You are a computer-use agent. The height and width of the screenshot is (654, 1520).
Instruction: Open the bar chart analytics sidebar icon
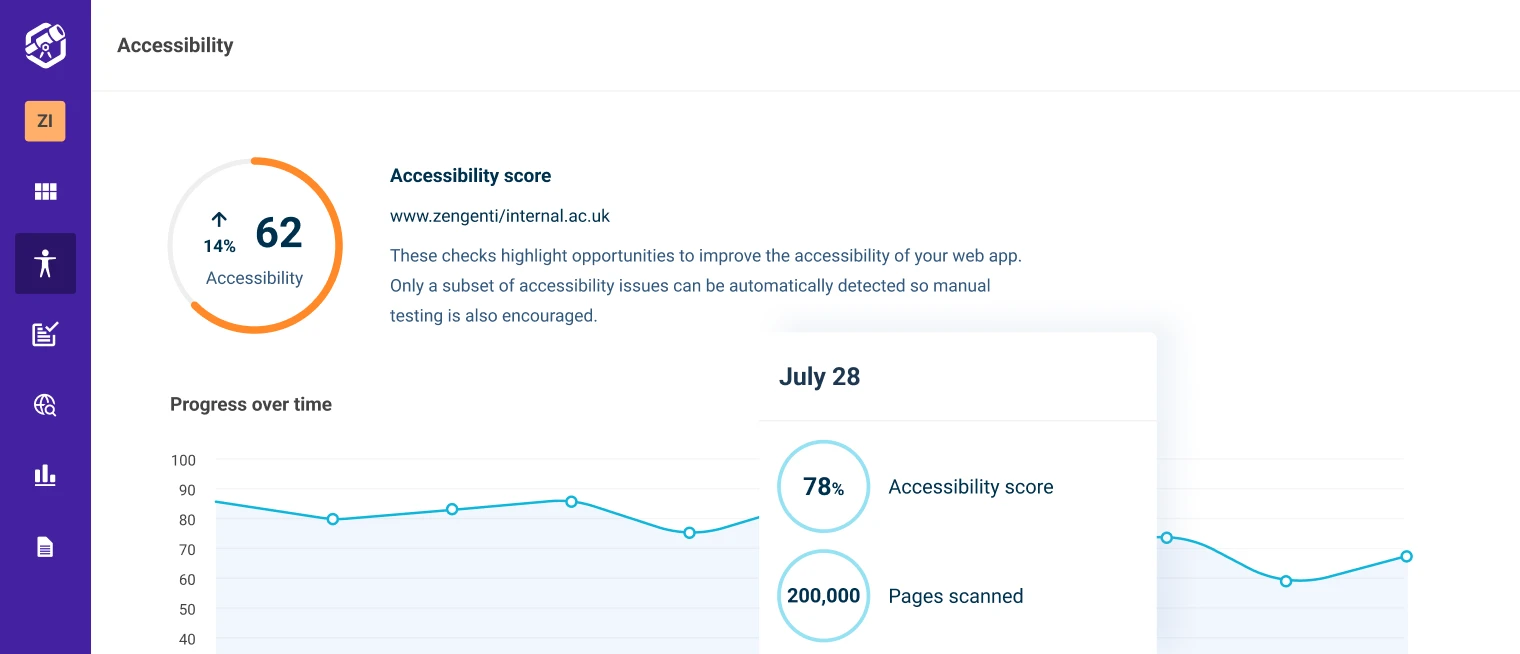(x=45, y=475)
